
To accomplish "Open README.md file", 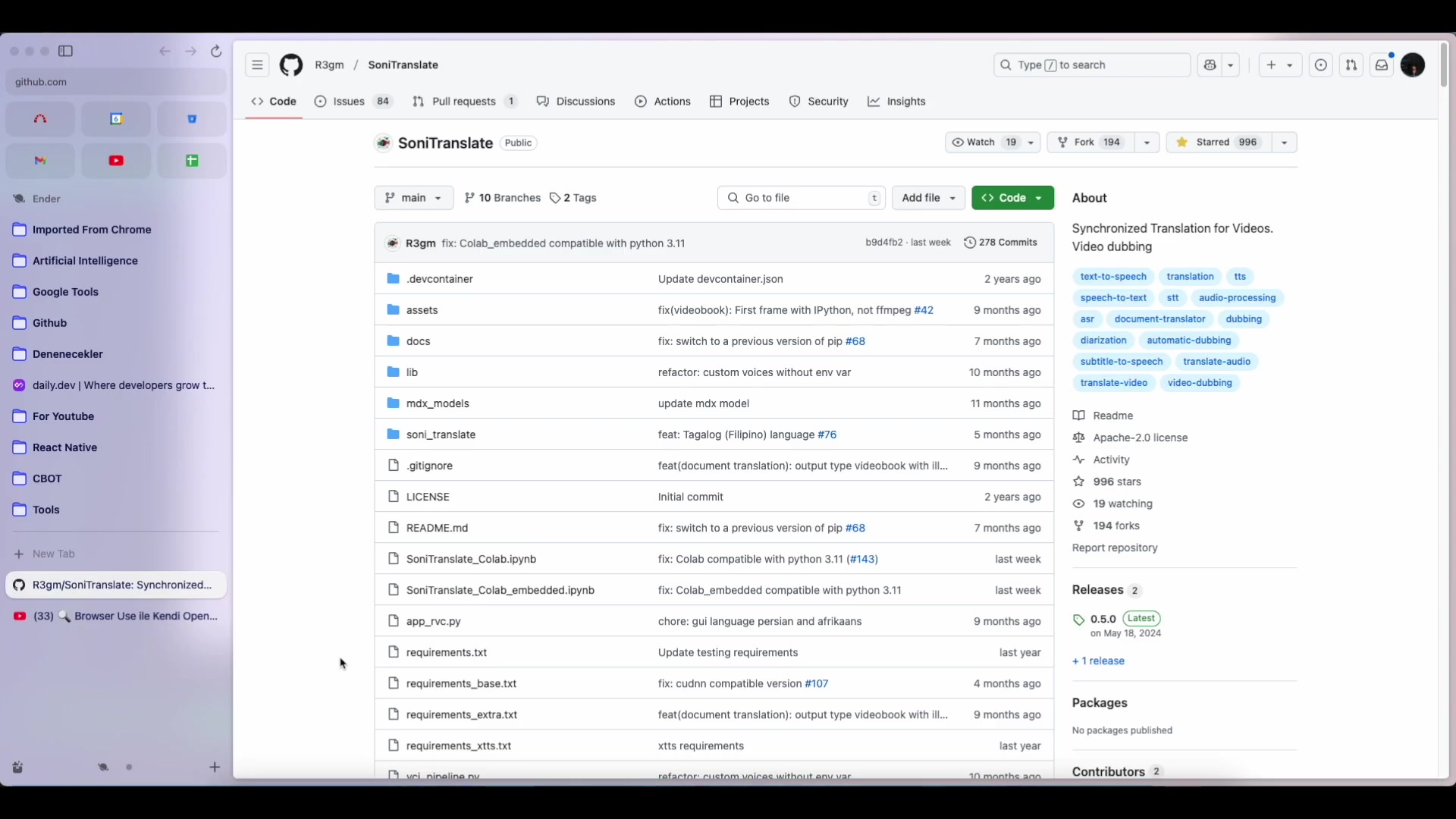I will pyautogui.click(x=437, y=529).
